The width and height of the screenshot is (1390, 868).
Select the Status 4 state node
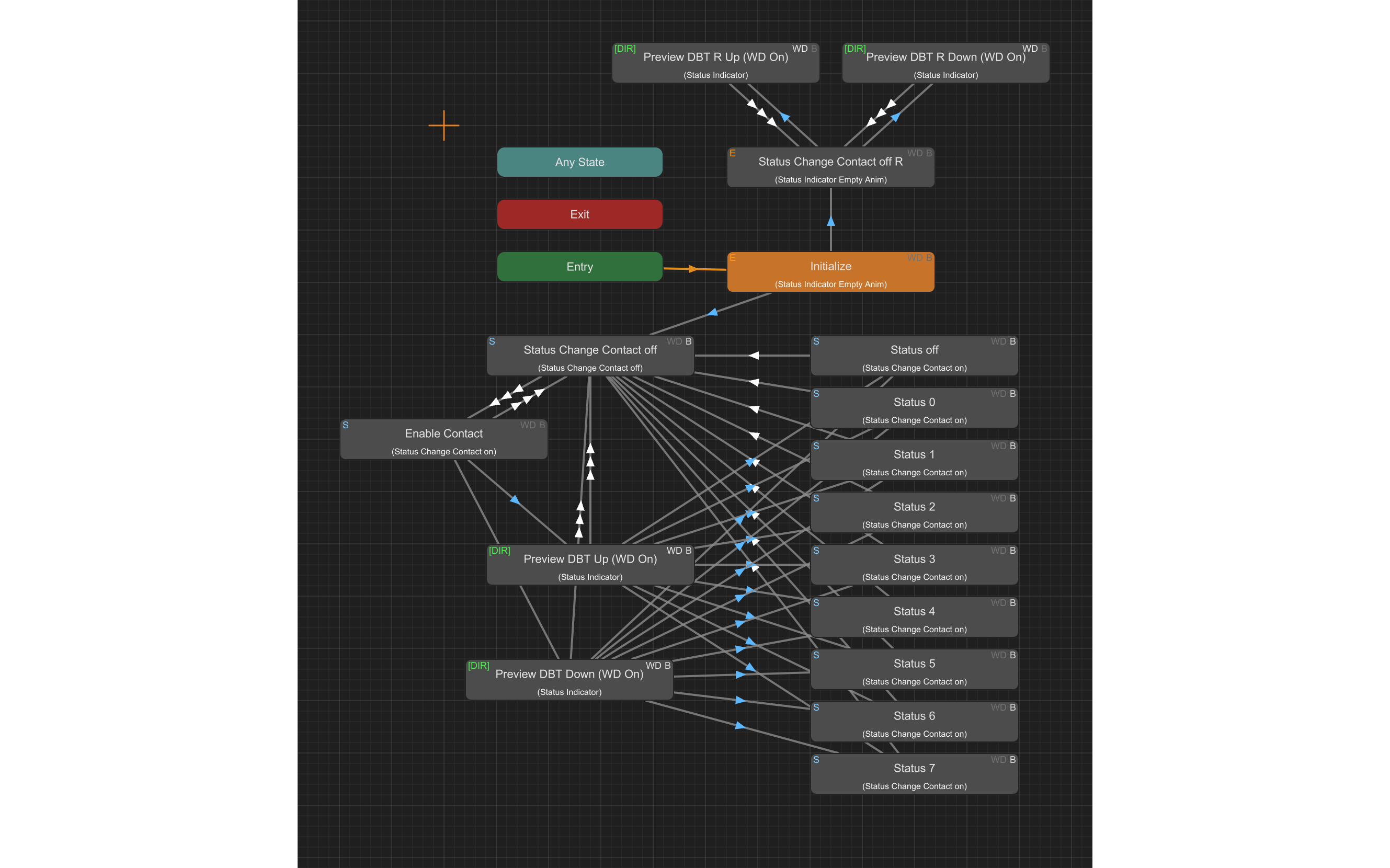click(914, 617)
